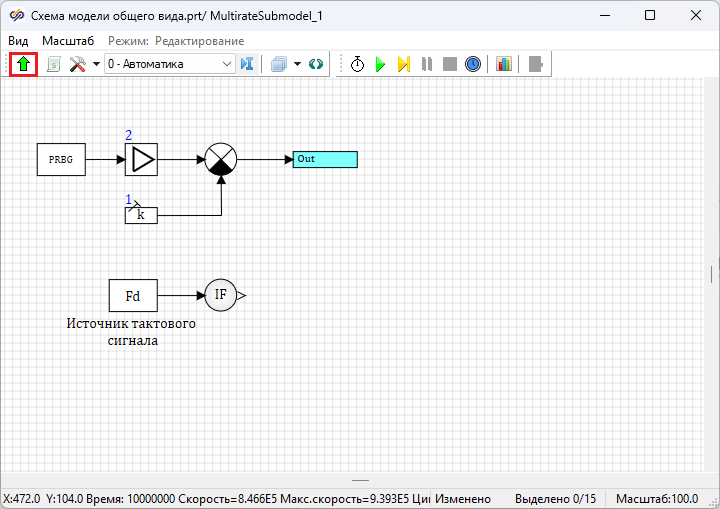Click the teal double-arrow refresh icon
The width and height of the screenshot is (720, 509).
(x=316, y=64)
